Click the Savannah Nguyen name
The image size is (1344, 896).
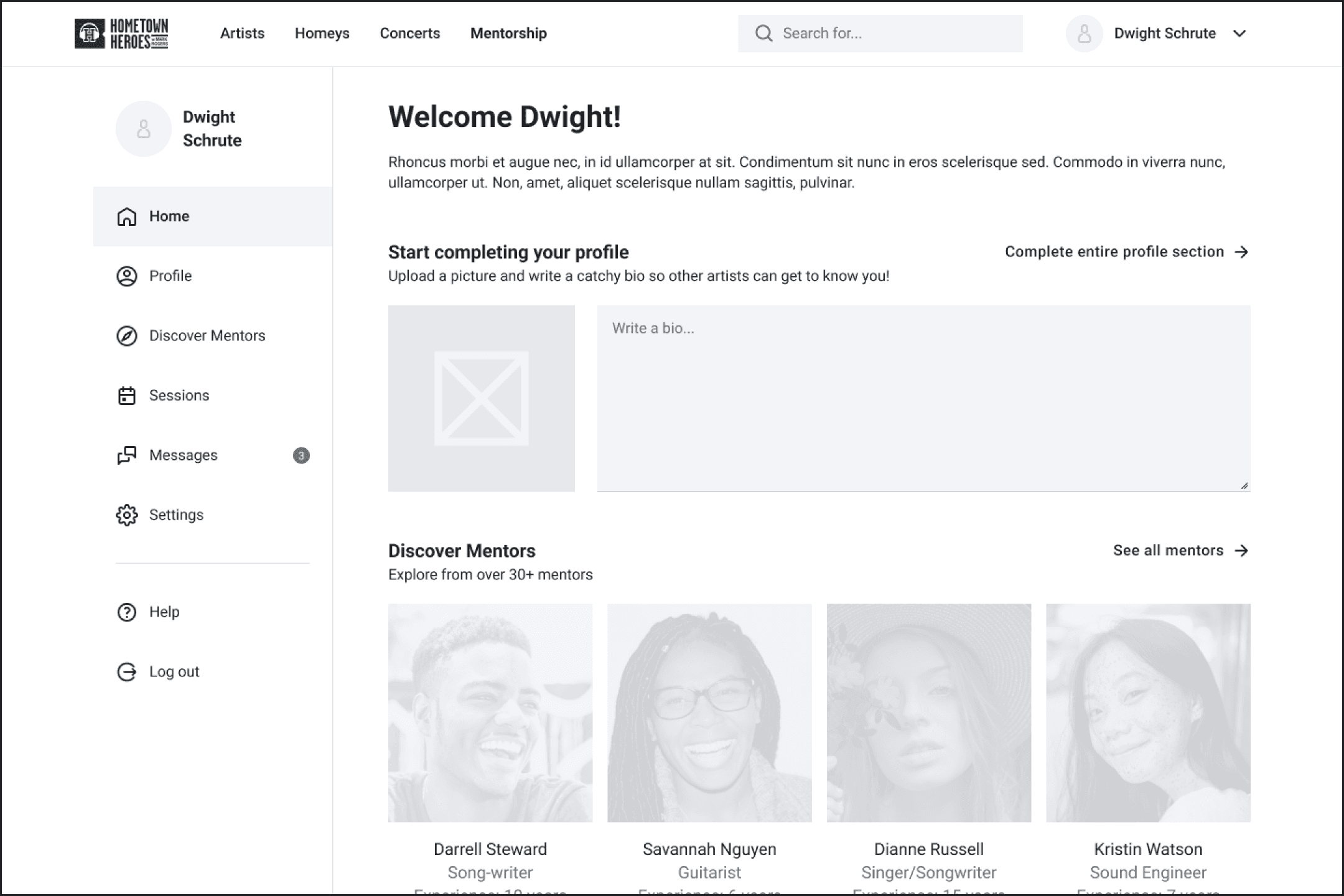[x=709, y=850]
